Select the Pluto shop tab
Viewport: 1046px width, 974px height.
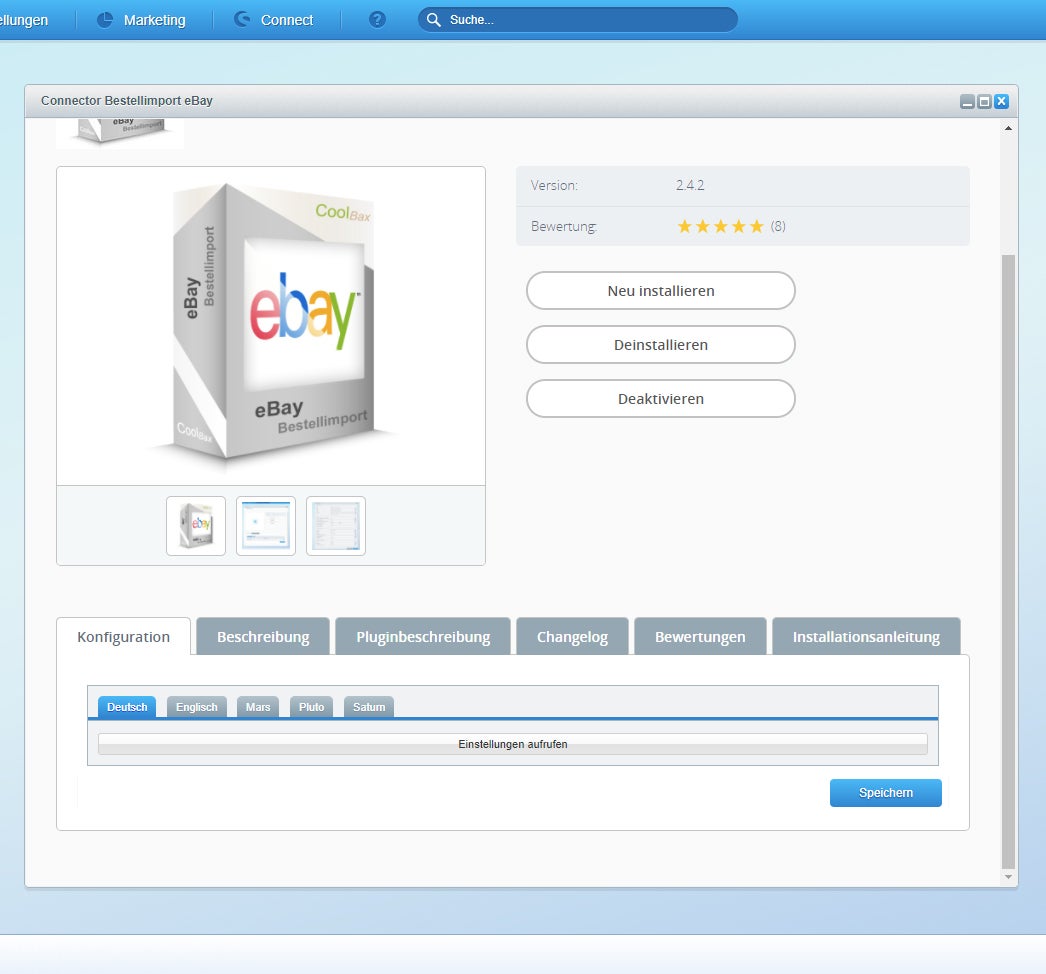[312, 707]
